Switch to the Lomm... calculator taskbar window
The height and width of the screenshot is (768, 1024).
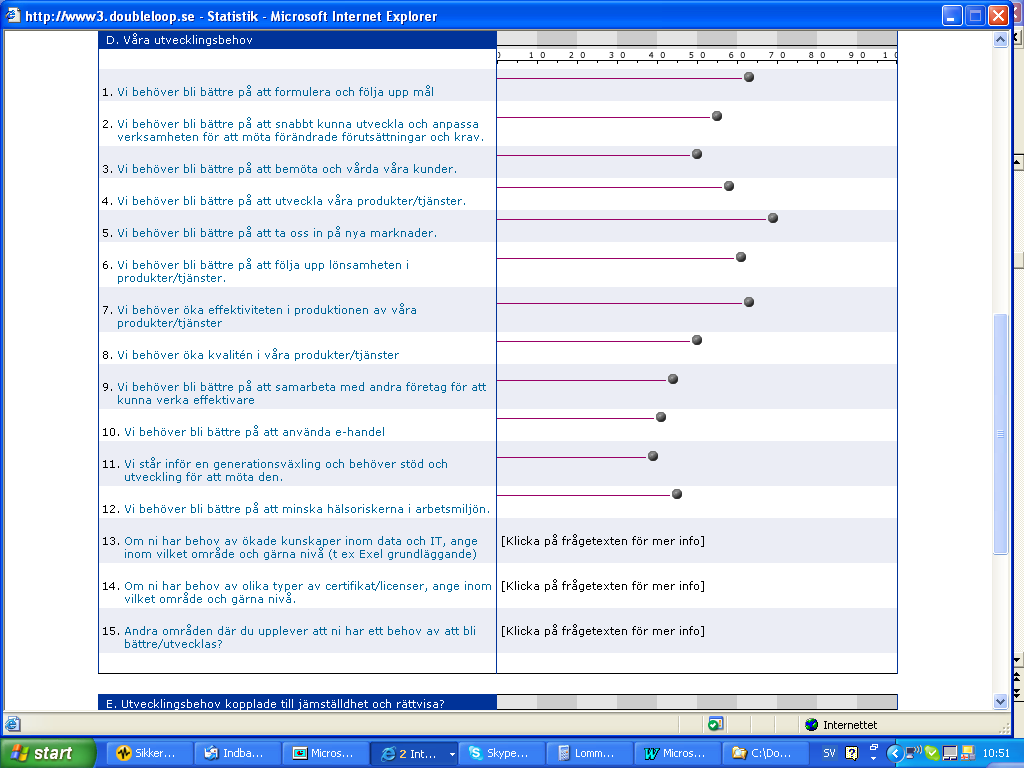590,754
